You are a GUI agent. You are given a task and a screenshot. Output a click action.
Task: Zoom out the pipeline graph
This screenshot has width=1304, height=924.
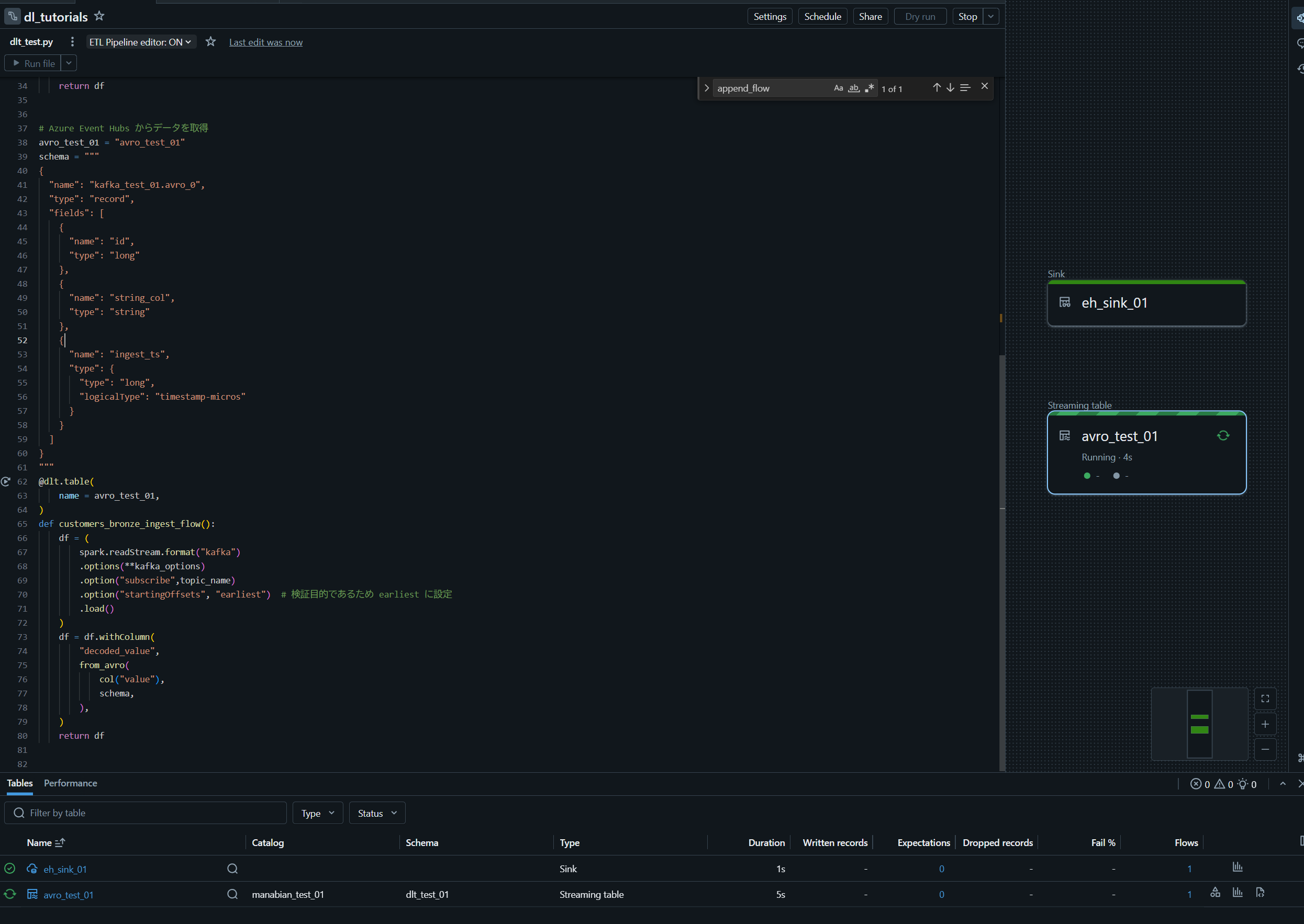1265,749
